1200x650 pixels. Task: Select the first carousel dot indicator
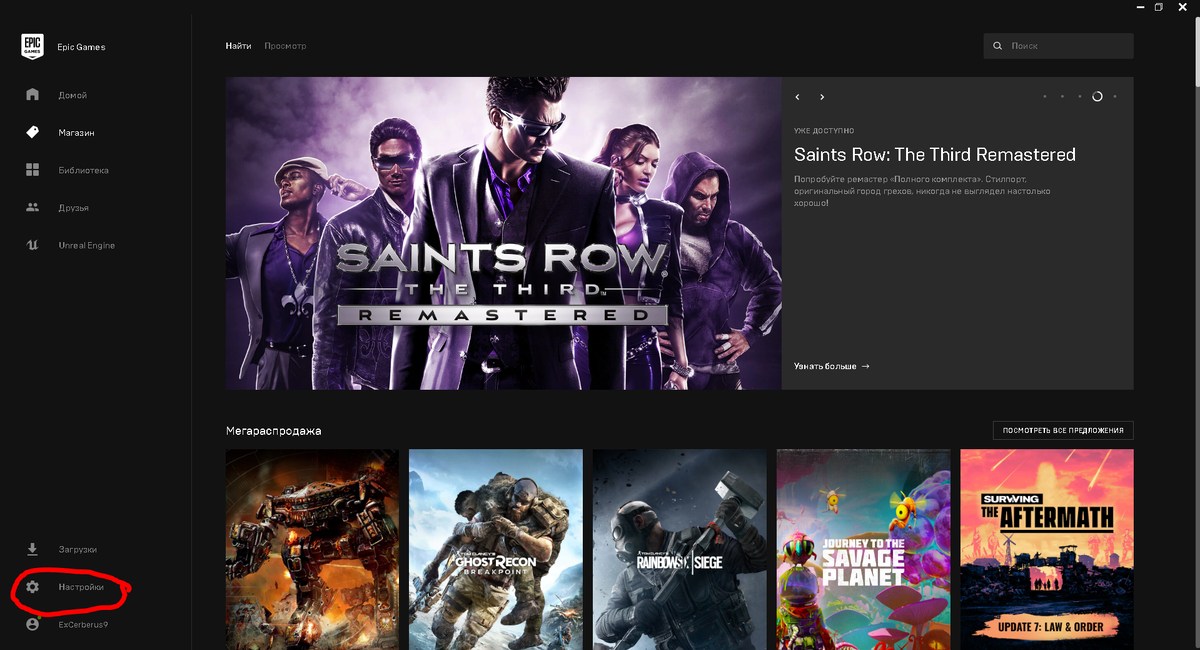1044,97
